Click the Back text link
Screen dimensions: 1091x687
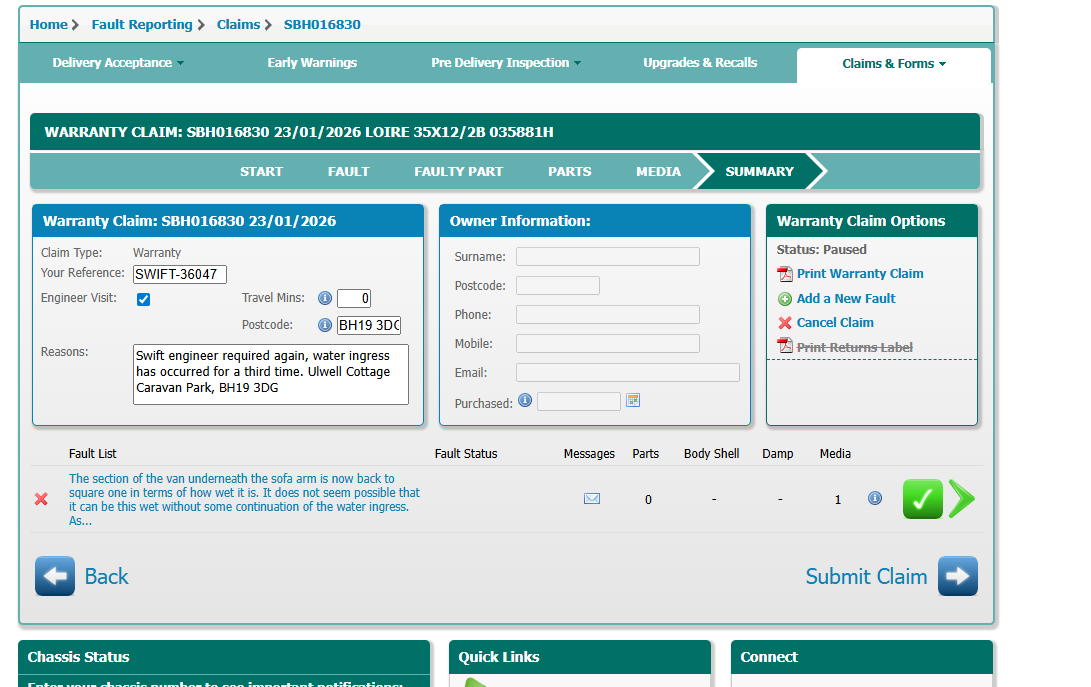[106, 576]
